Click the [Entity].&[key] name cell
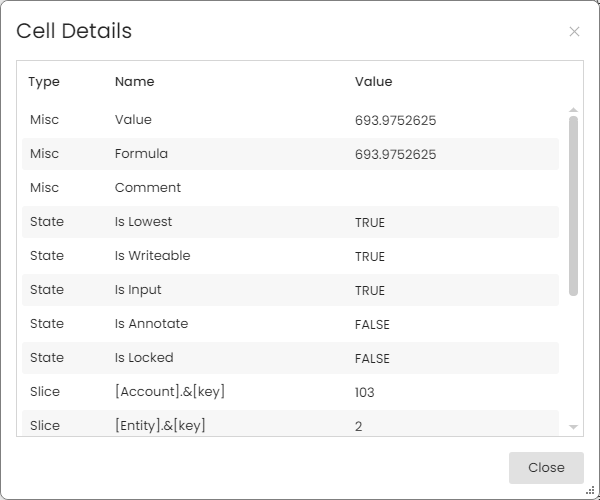600x500 pixels. (x=160, y=426)
